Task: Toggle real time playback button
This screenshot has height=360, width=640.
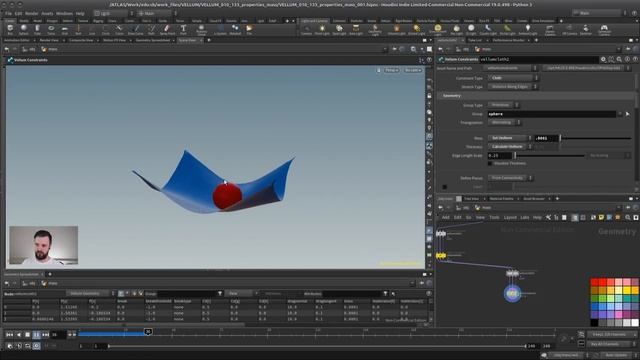Action: coord(36,346)
